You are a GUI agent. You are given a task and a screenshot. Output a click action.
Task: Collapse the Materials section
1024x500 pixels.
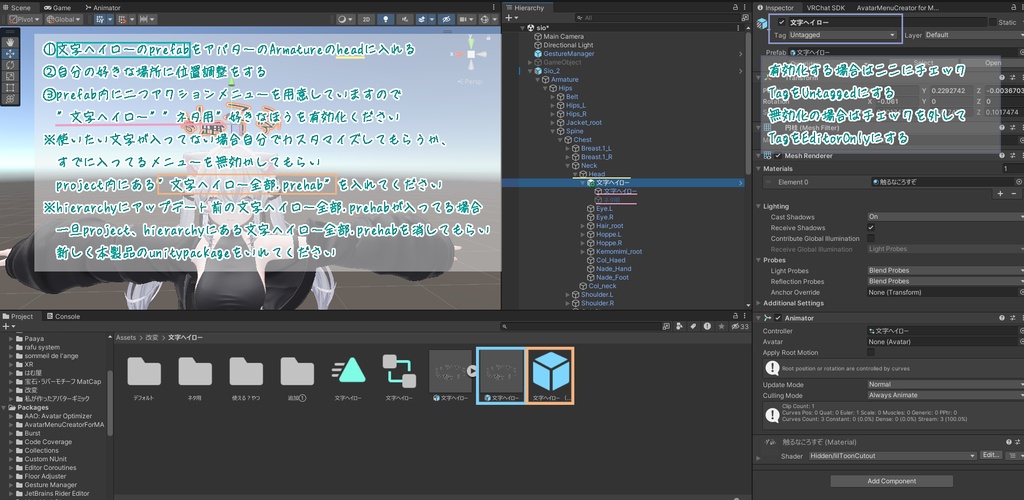758,168
